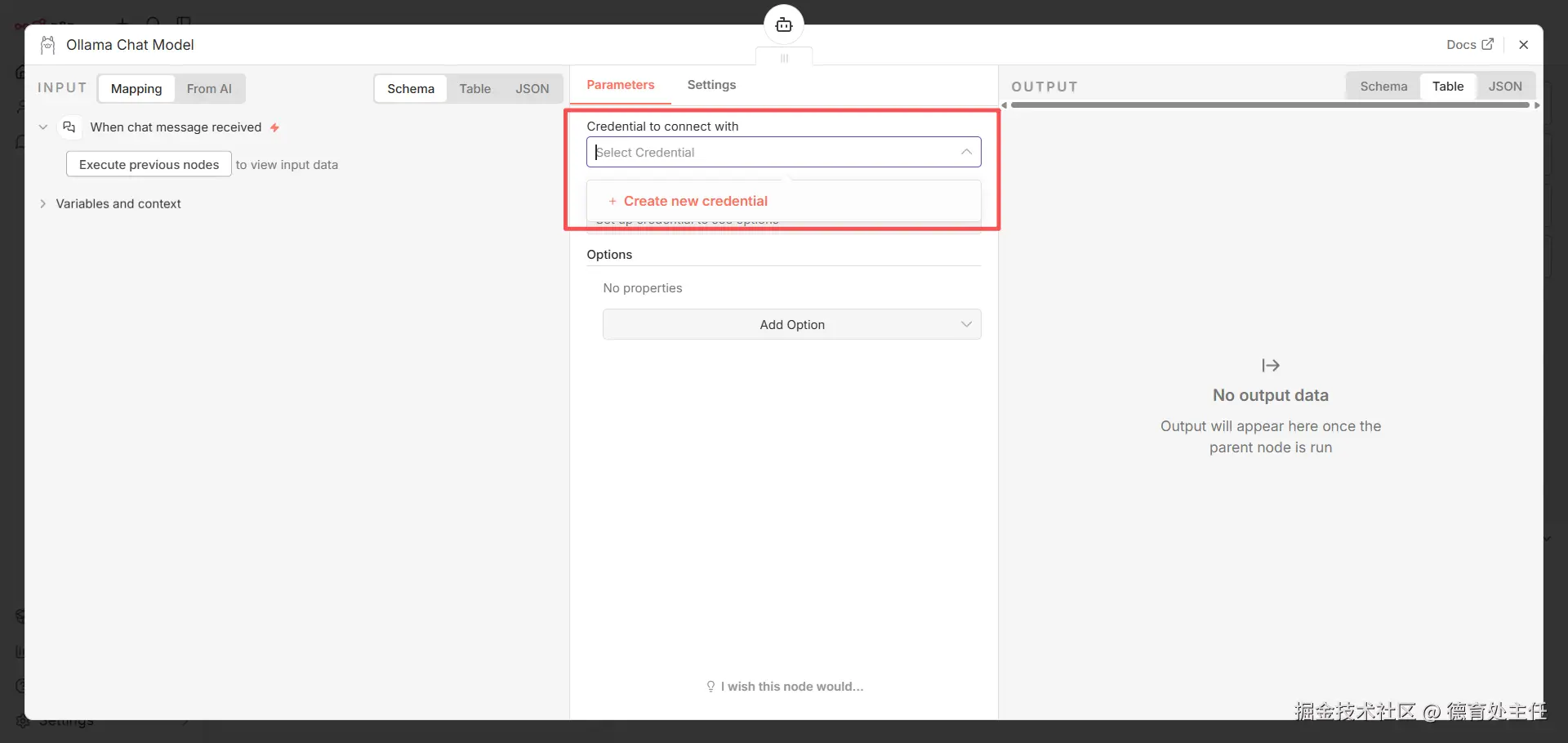Click the left arrow of the OUTPUT scrollbar

(1004, 105)
